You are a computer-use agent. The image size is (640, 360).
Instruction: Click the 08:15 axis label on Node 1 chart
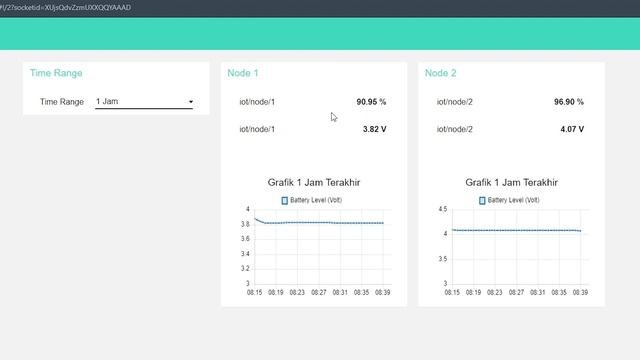(x=254, y=292)
